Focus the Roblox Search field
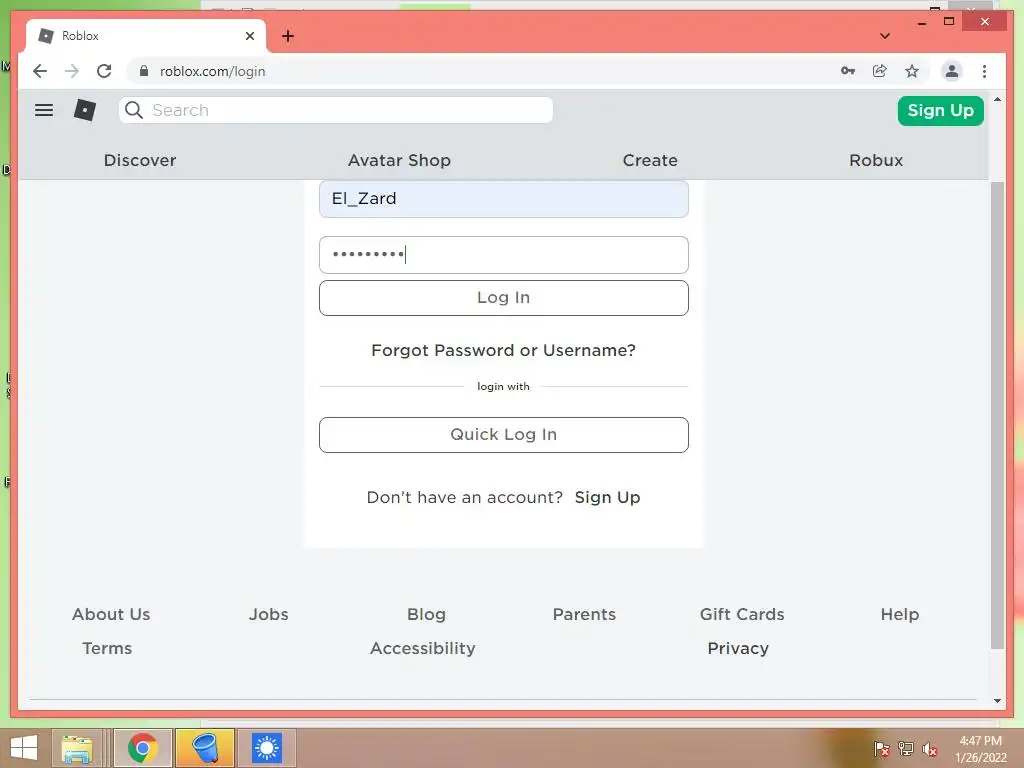The height and width of the screenshot is (768, 1024). click(x=336, y=110)
